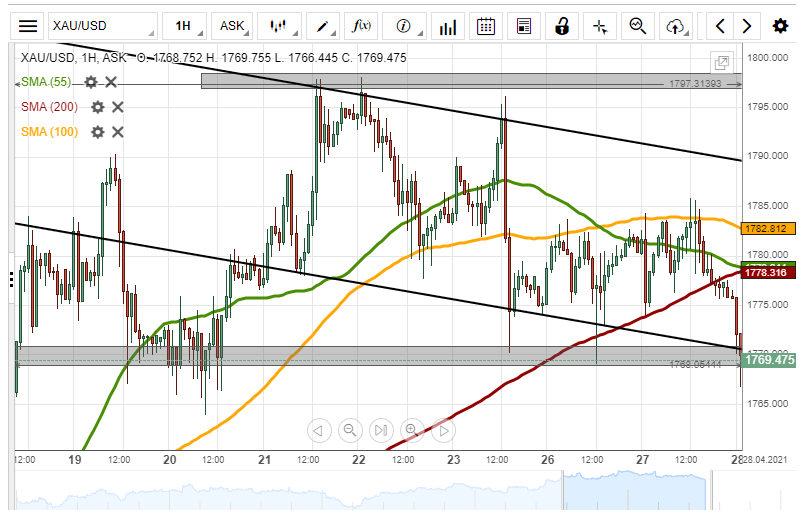The height and width of the screenshot is (513, 799).
Task: Open the info settings dropdown
Action: (404, 26)
